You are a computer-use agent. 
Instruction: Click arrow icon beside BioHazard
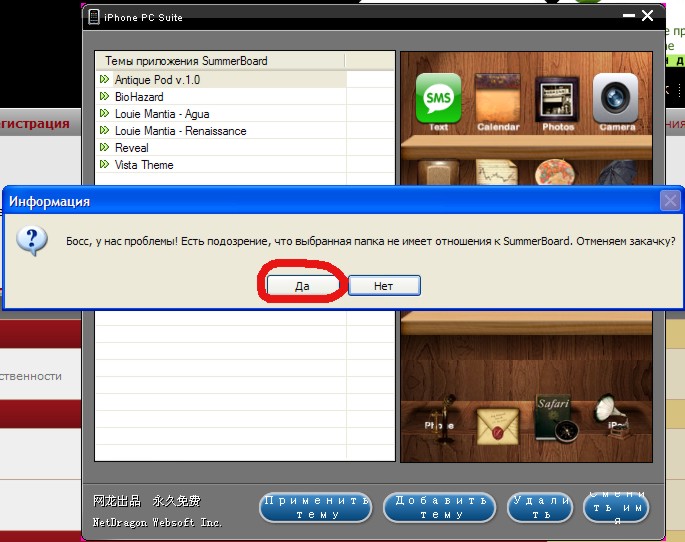tap(104, 96)
